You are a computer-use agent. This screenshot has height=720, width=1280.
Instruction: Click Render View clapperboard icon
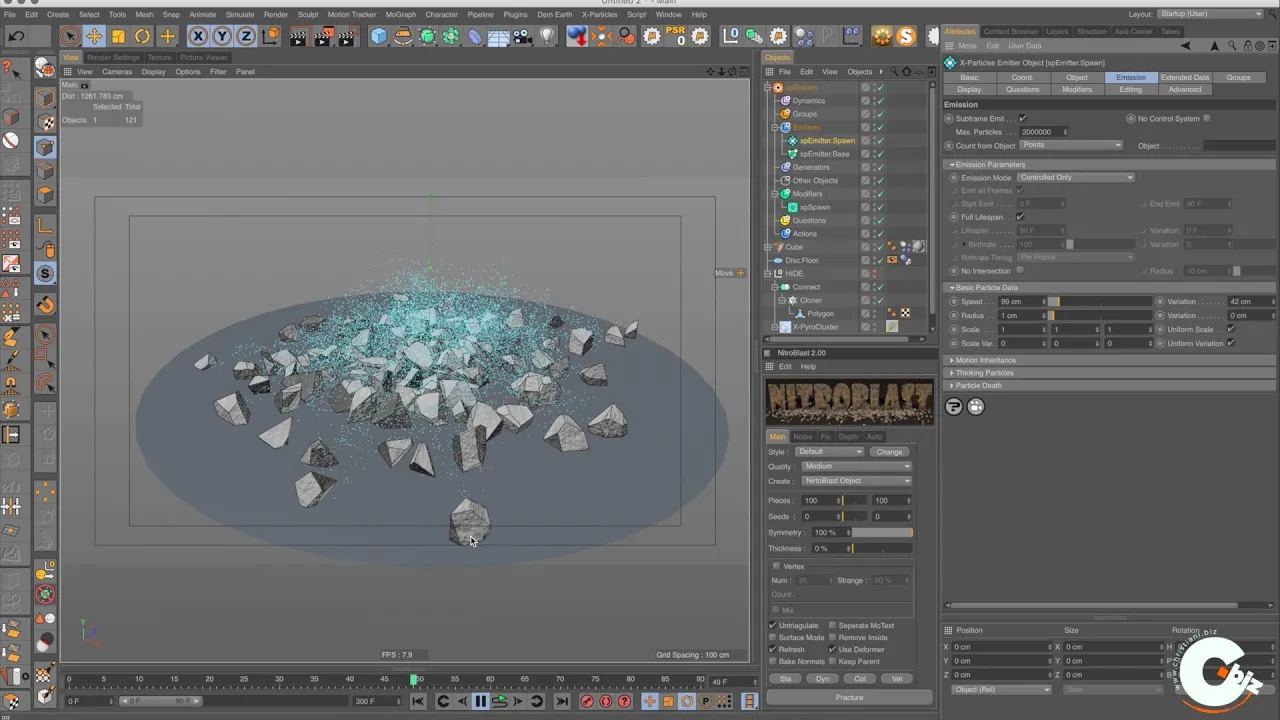tap(298, 37)
